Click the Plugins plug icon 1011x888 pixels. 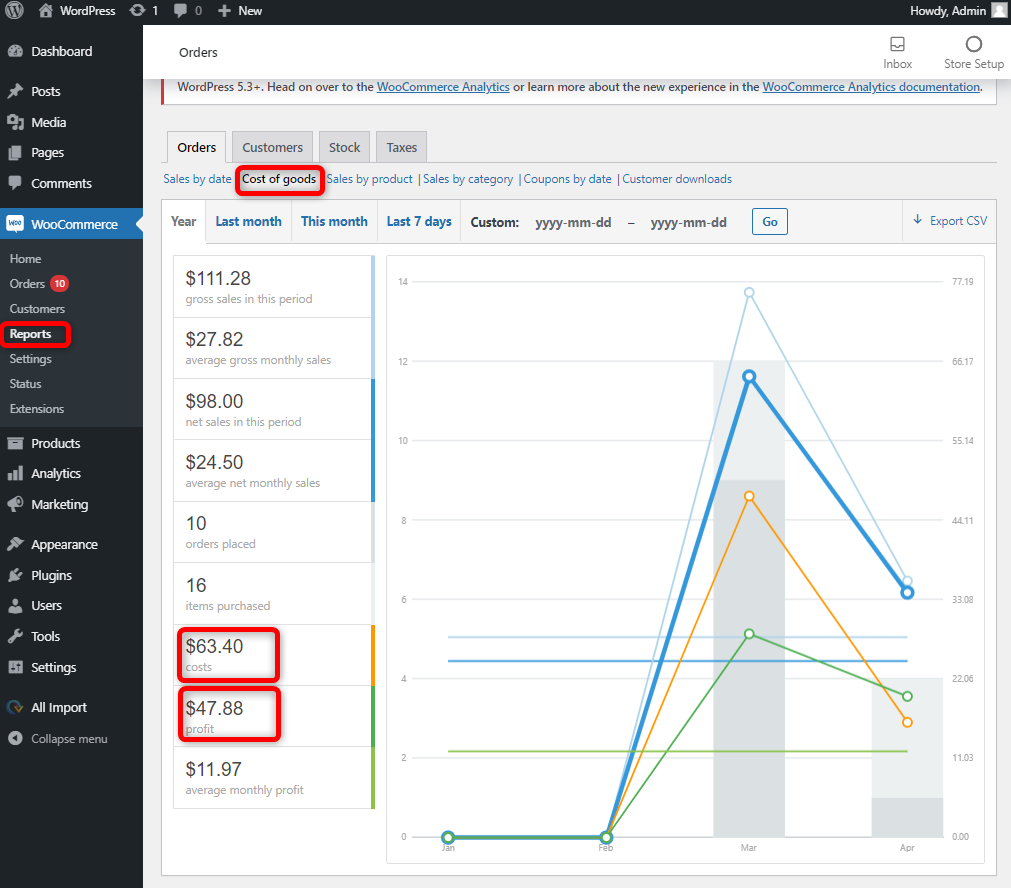[x=15, y=575]
